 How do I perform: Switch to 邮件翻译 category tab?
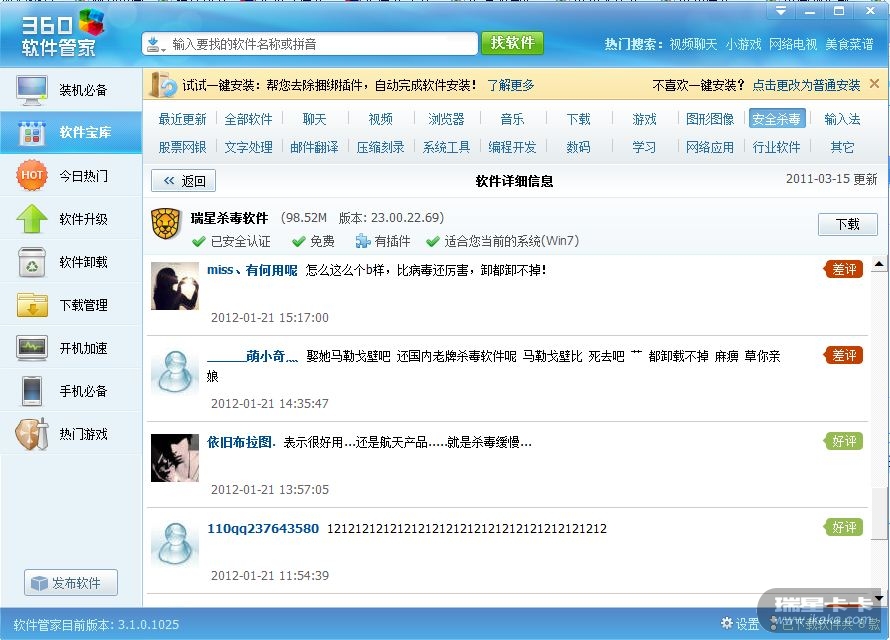(314, 148)
